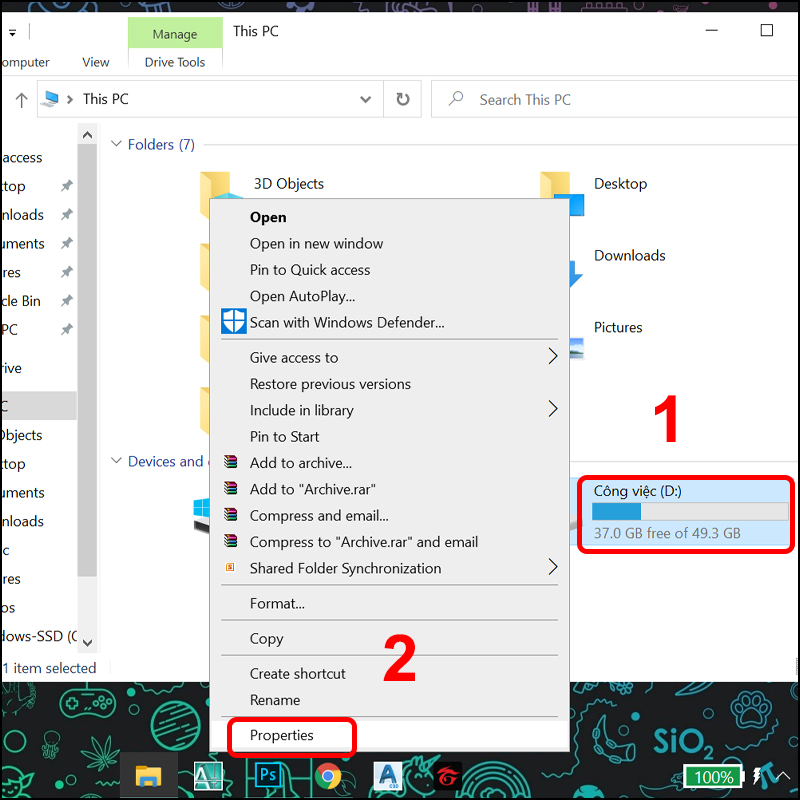
Task: Choose Restore previous versions
Action: [330, 384]
